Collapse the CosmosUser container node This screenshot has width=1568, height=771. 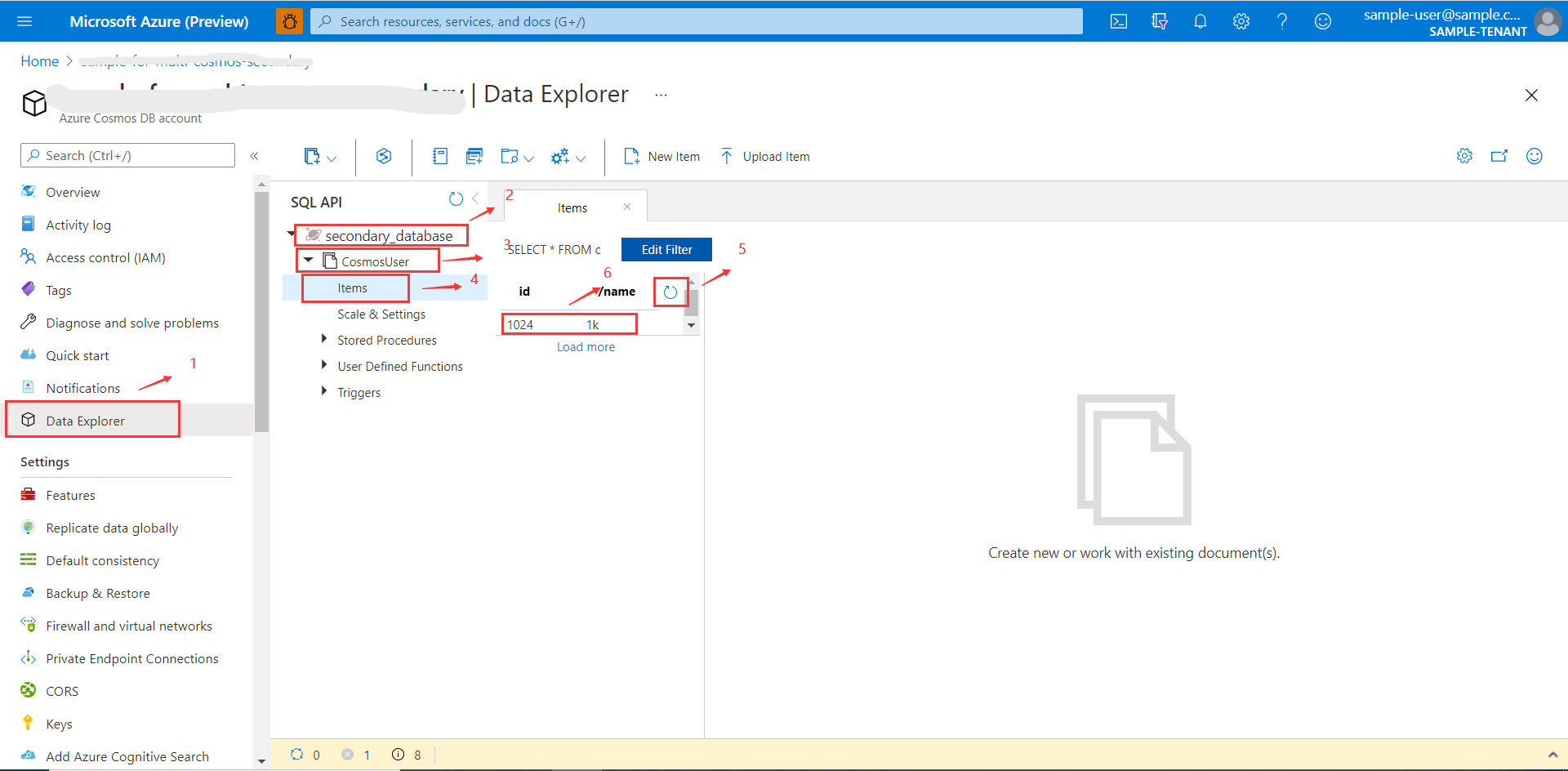(309, 261)
